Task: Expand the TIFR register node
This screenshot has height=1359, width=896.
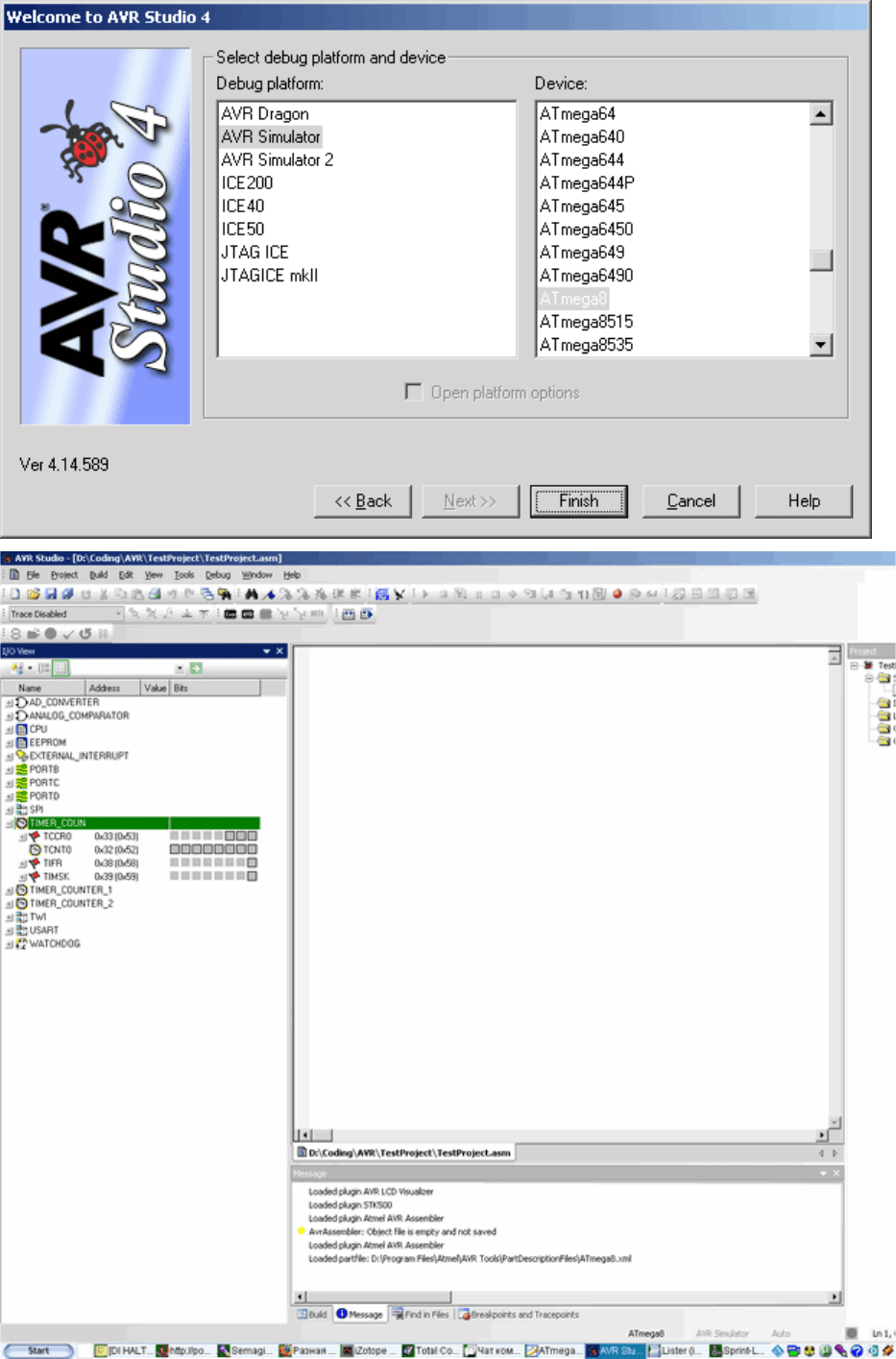Action: [x=23, y=864]
